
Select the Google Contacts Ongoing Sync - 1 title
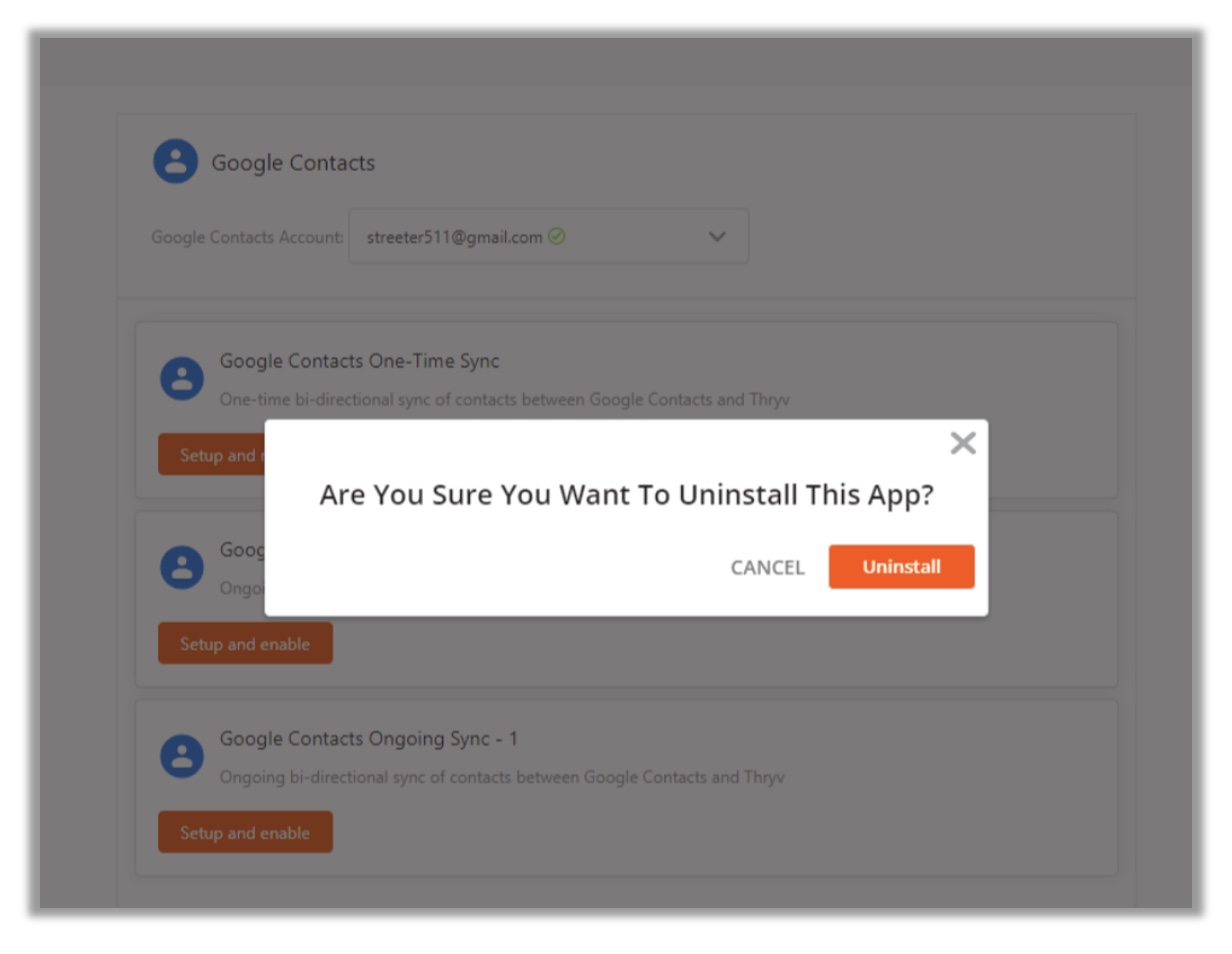pyautogui.click(x=368, y=739)
